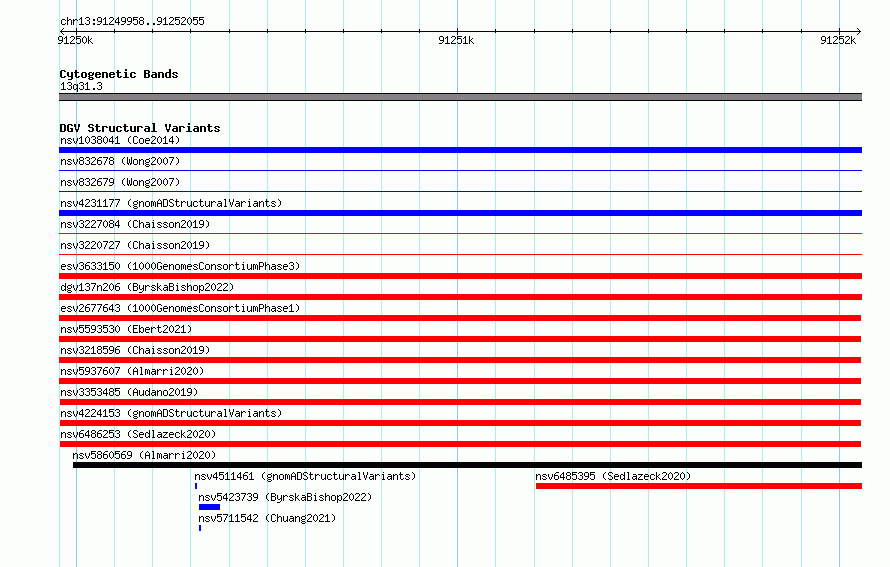Select the esv2677643 red bar

click(460, 318)
